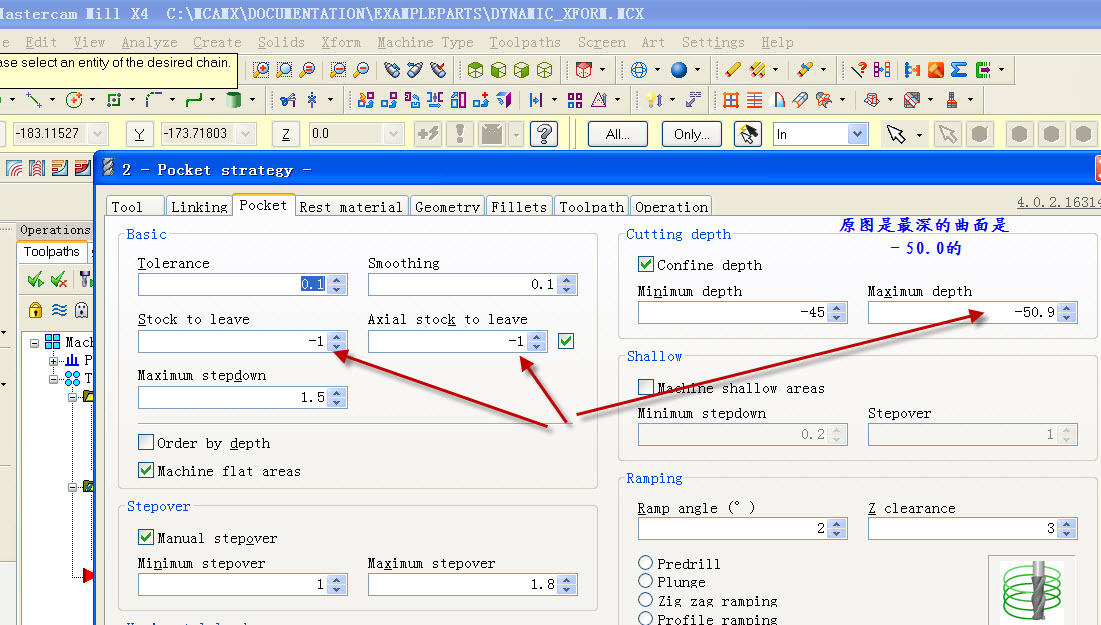
Task: Select the Zig zag ramping radio button
Action: (645, 600)
